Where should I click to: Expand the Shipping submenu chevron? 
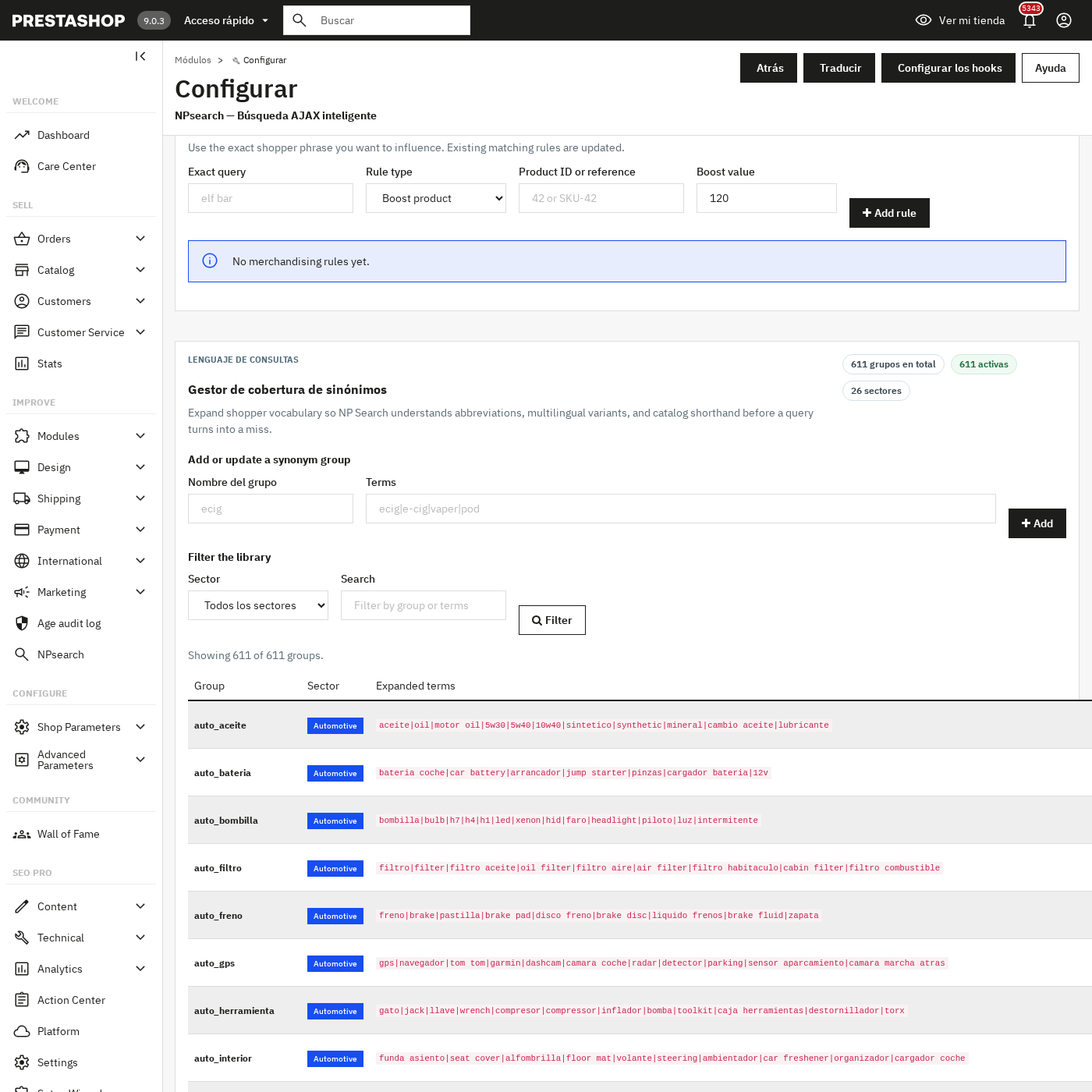coord(140,498)
